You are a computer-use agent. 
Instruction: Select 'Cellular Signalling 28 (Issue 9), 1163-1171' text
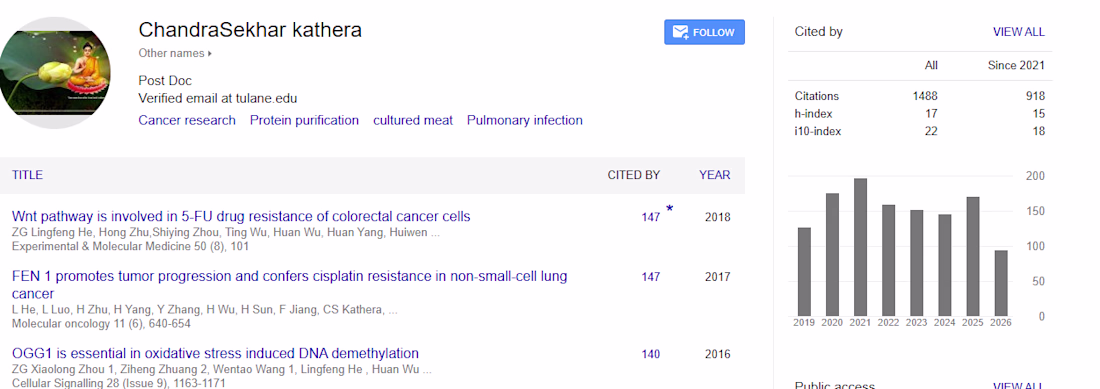[119, 383]
